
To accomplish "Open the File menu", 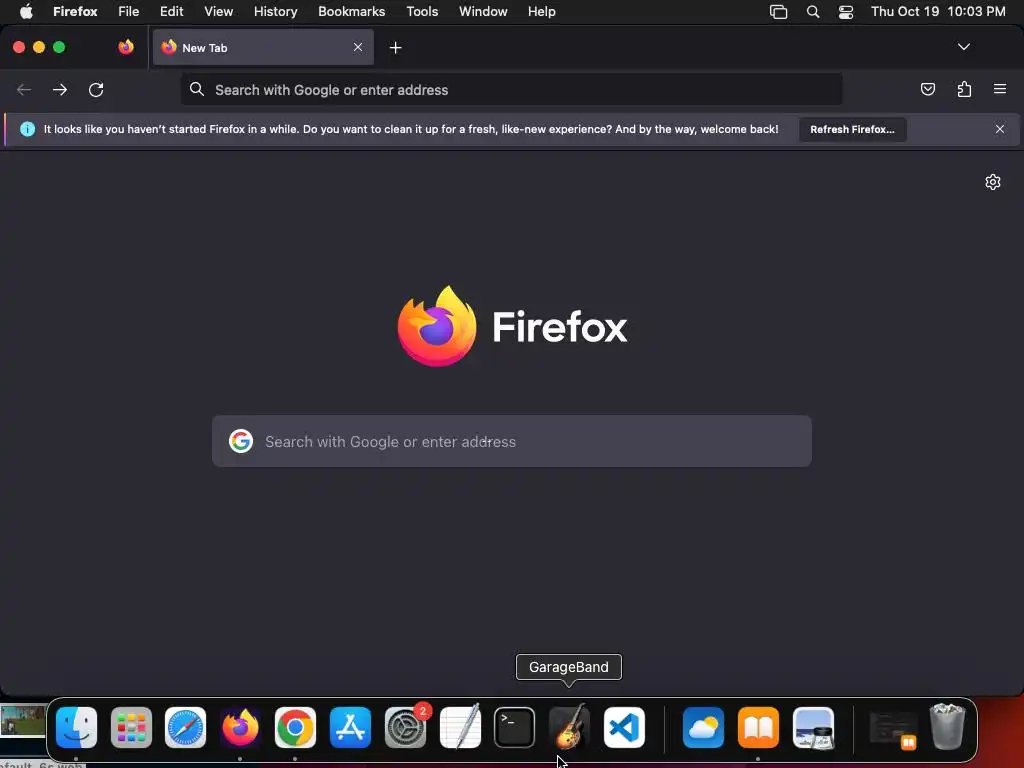I will click(x=129, y=11).
